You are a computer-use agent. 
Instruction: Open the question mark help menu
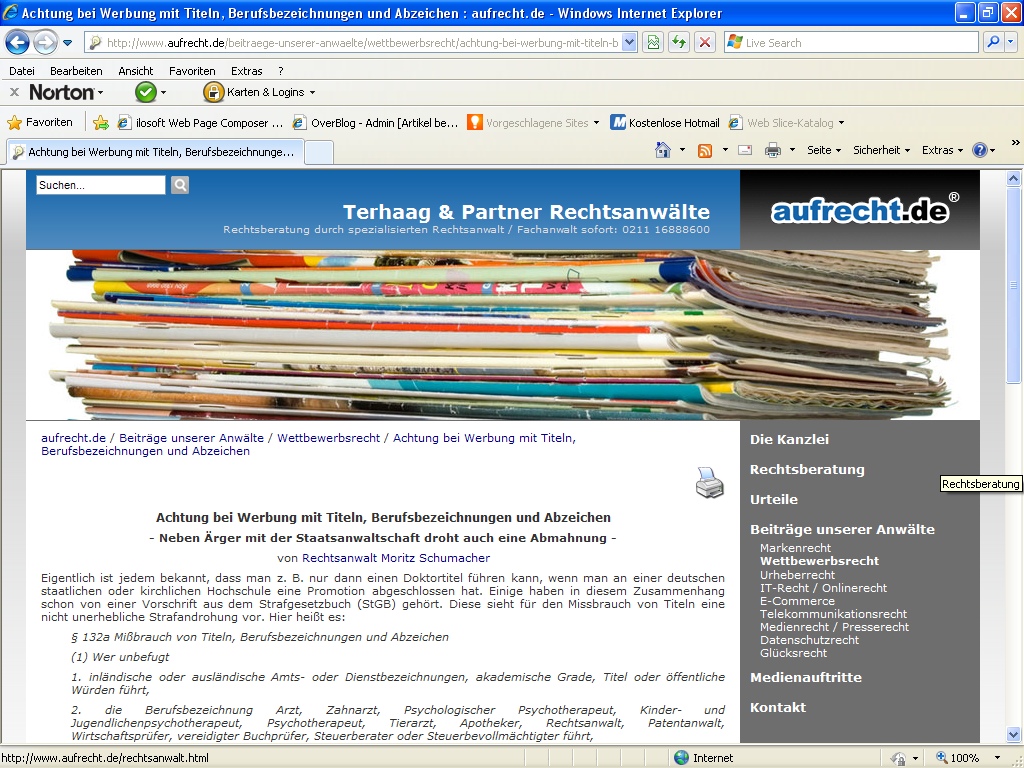pos(281,71)
